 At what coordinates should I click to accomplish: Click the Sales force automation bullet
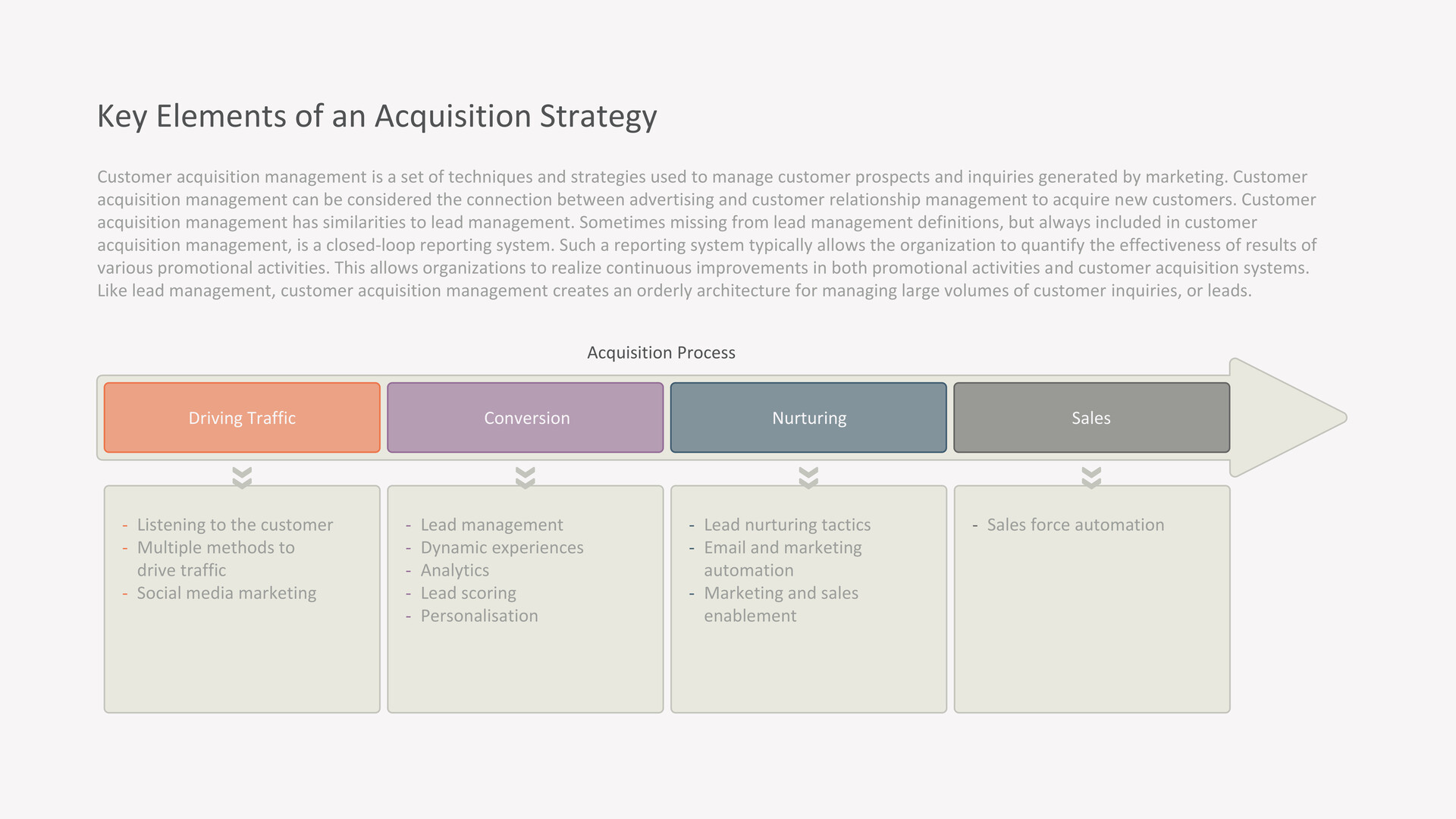1075,525
